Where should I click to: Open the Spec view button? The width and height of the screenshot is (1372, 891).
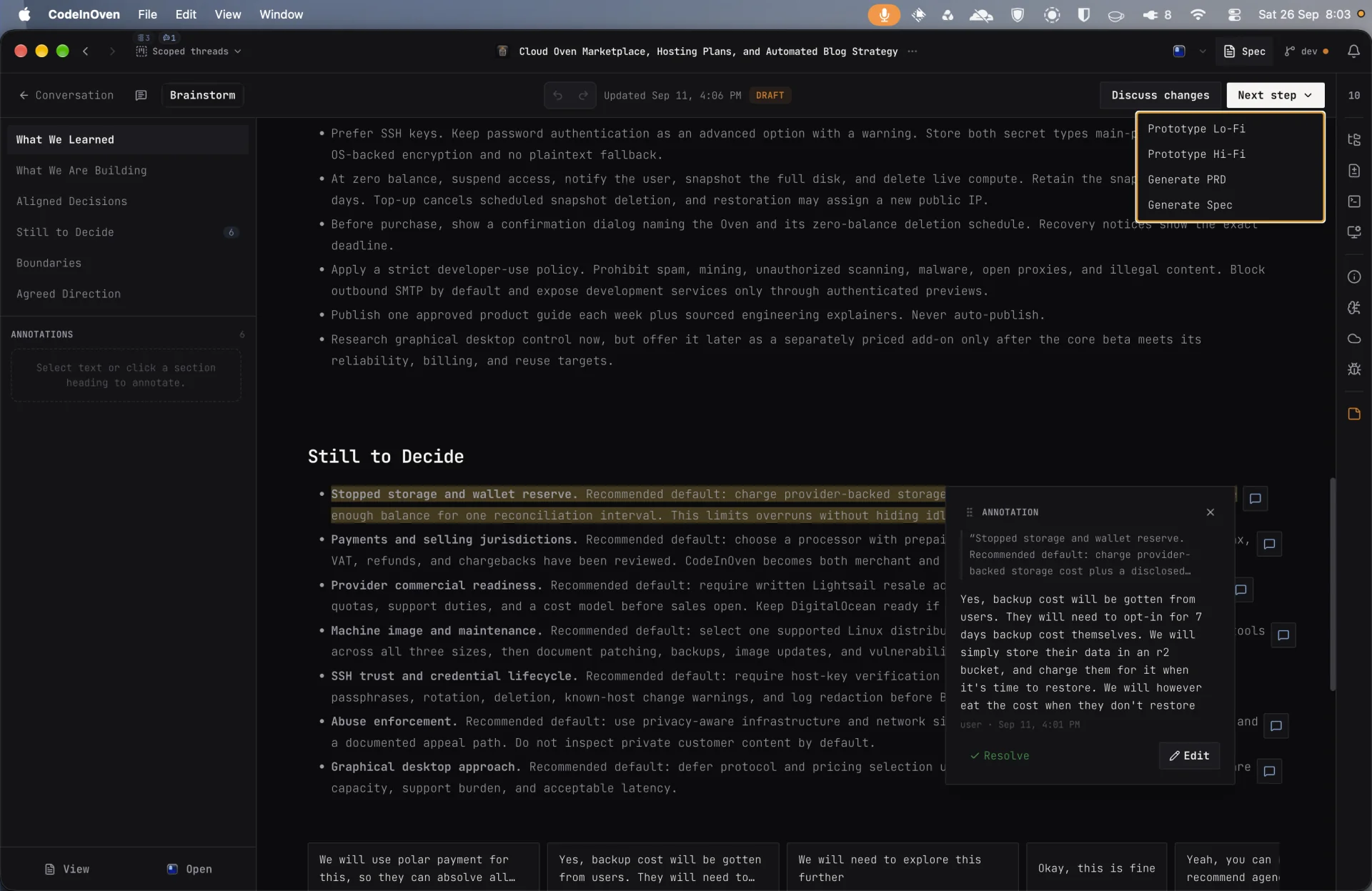point(1244,51)
